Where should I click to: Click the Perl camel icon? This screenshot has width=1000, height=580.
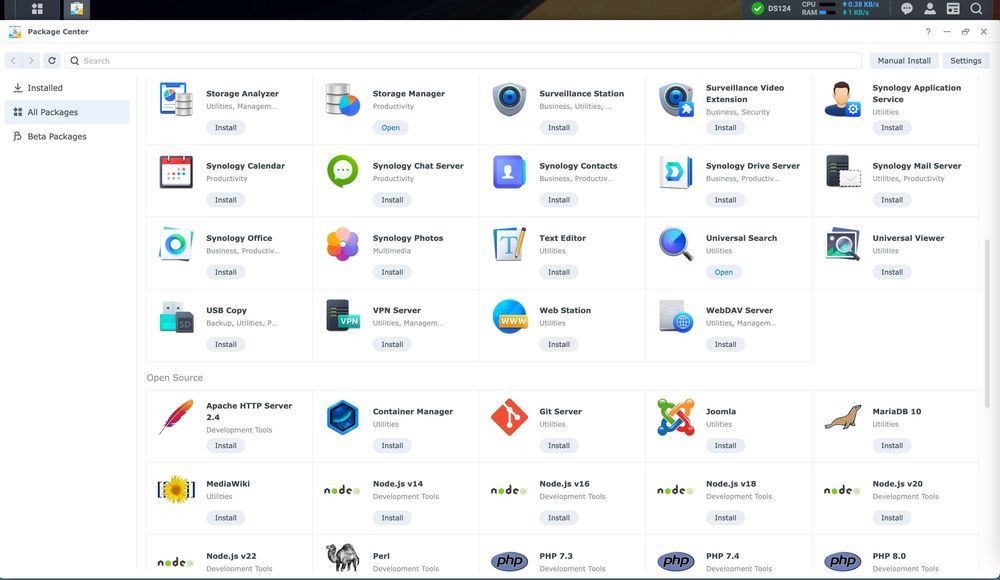(x=342, y=558)
